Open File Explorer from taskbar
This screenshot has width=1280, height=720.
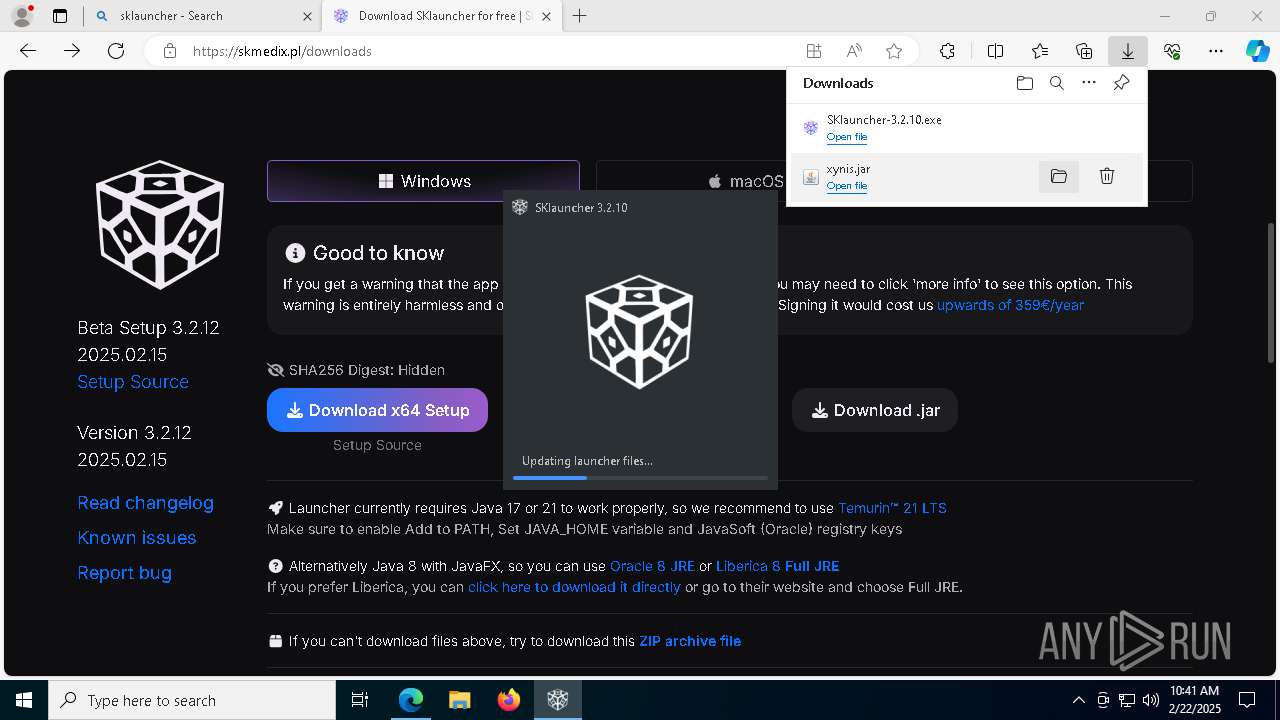click(459, 700)
